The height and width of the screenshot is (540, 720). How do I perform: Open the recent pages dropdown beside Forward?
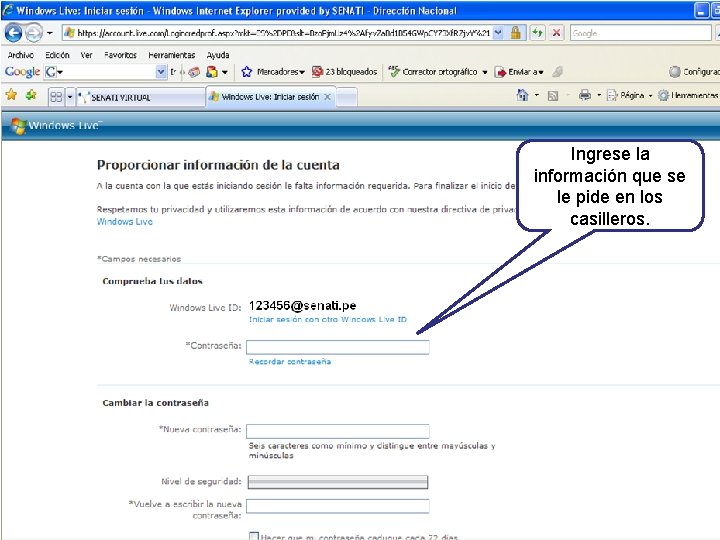[50, 33]
